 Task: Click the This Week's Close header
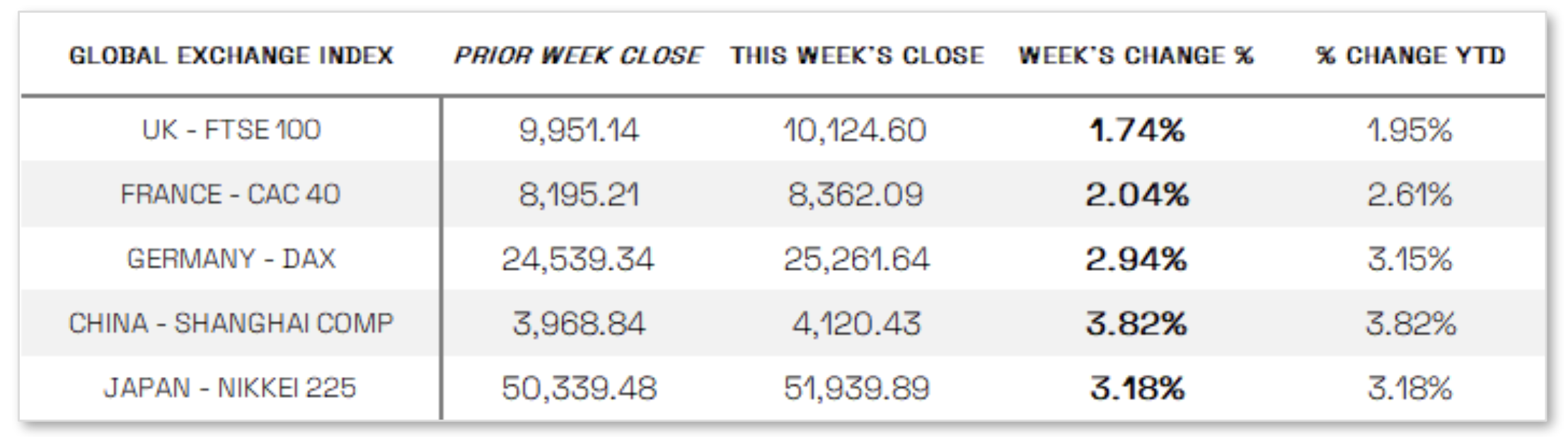coord(857,56)
